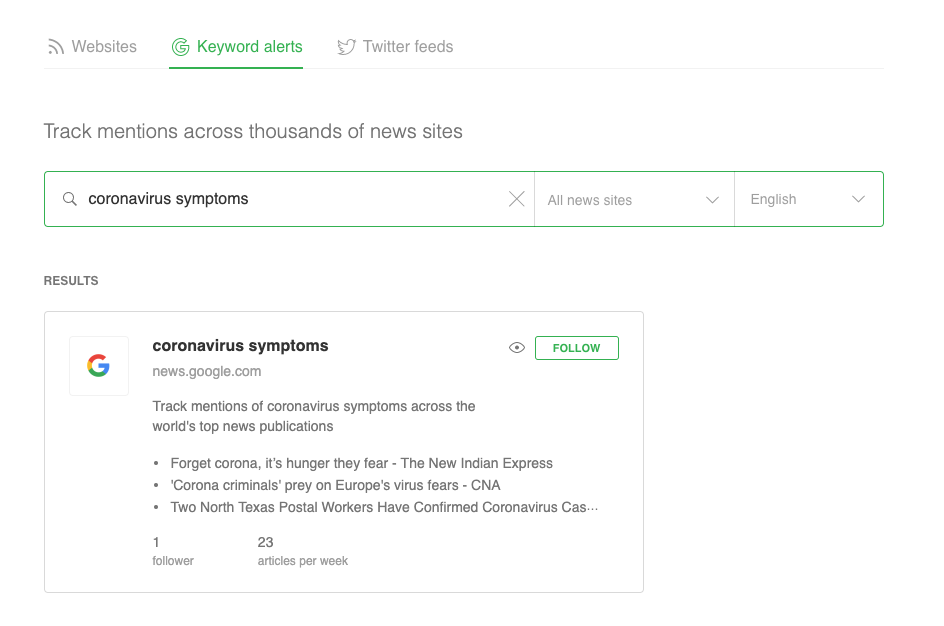Open the North Texas Postal Workers headline
944x626 pixels.
click(384, 507)
